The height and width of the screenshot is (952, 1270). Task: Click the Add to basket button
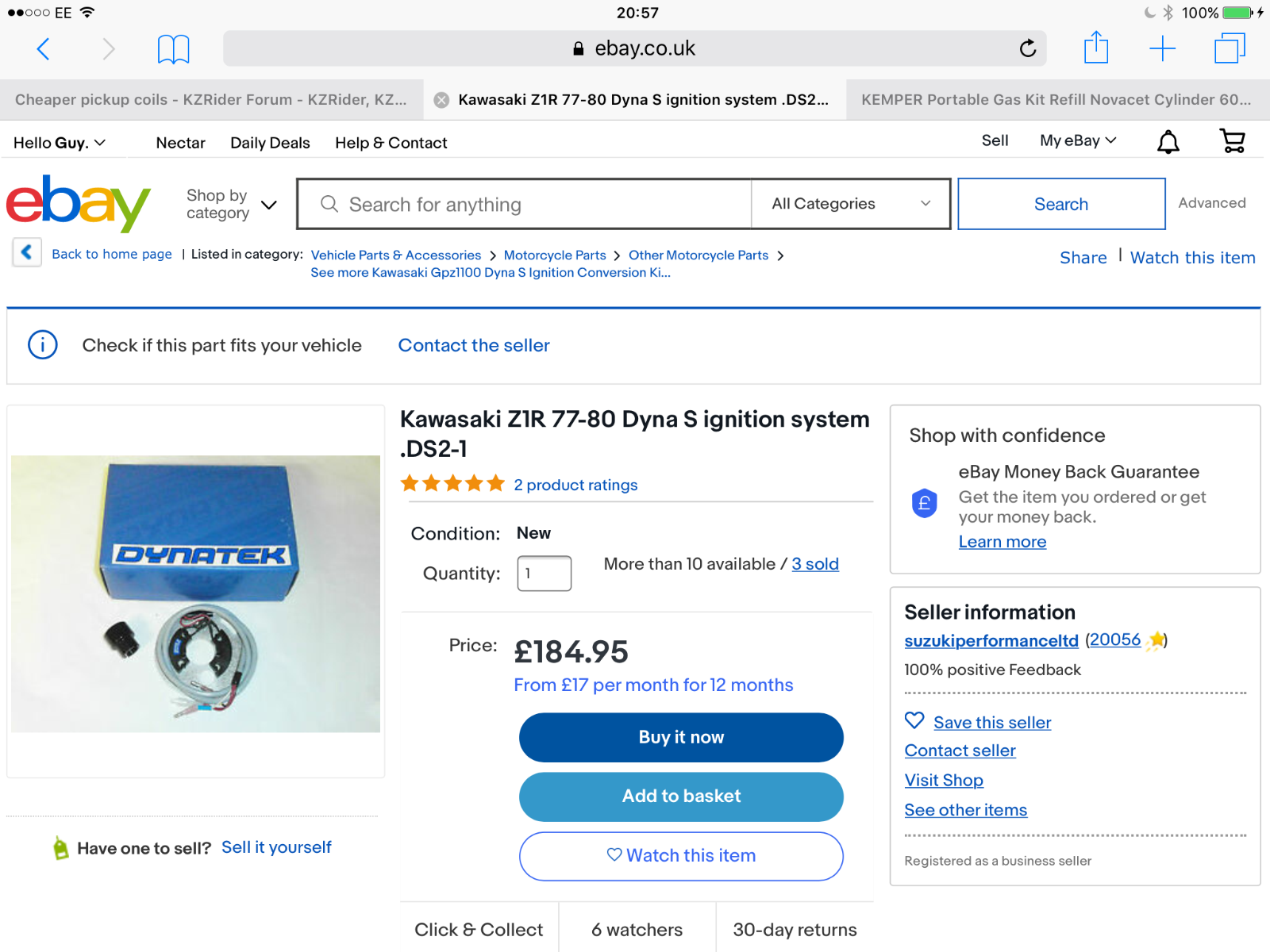(681, 797)
